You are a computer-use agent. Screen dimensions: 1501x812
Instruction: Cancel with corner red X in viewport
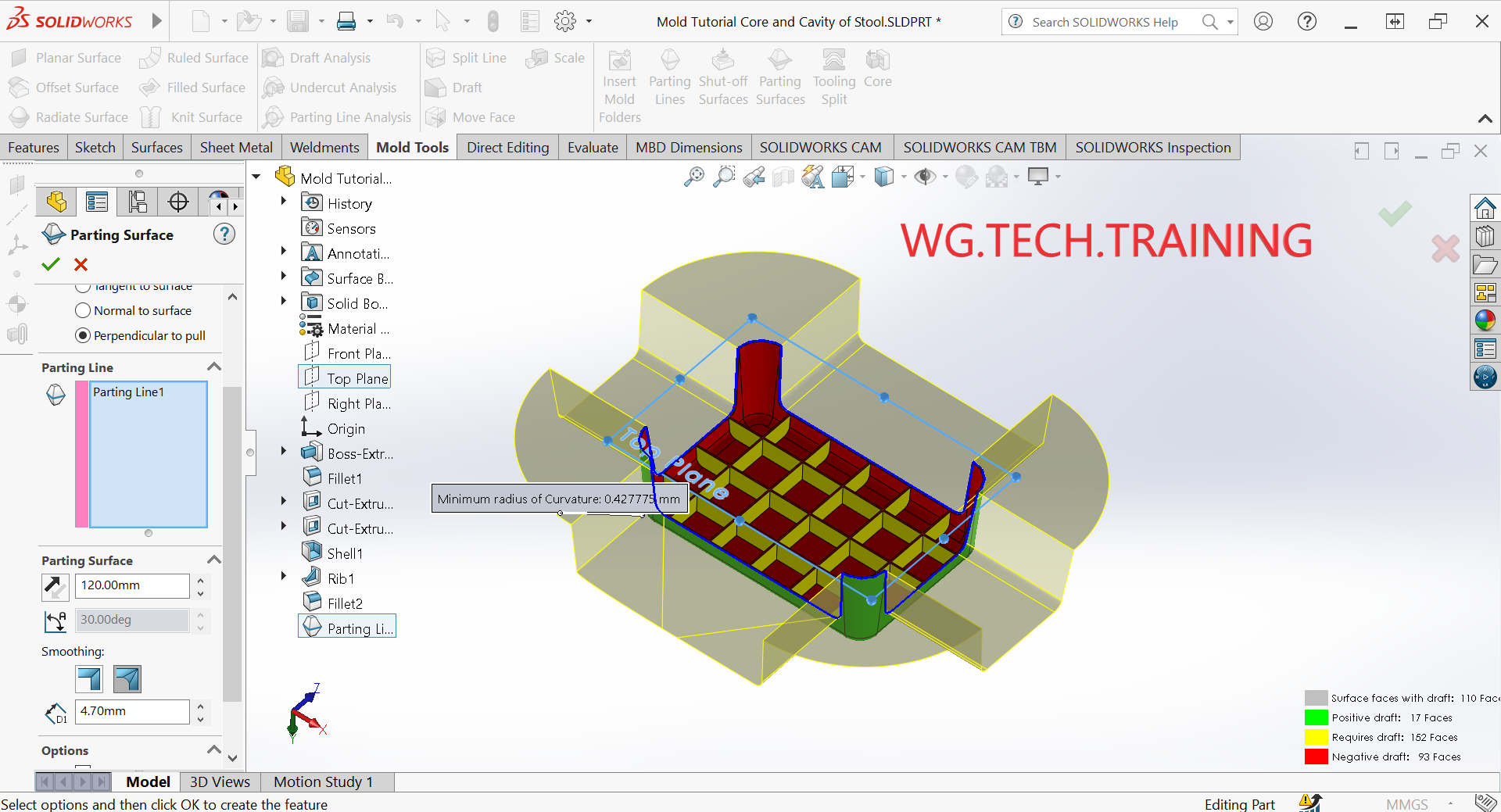click(1445, 249)
